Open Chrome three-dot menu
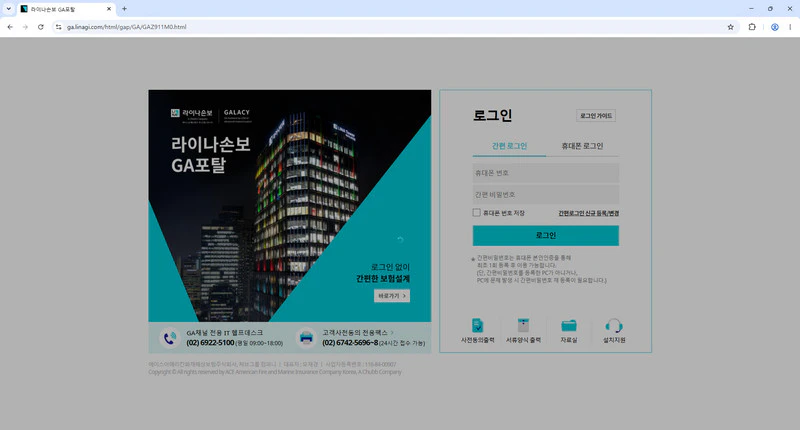 [790, 27]
